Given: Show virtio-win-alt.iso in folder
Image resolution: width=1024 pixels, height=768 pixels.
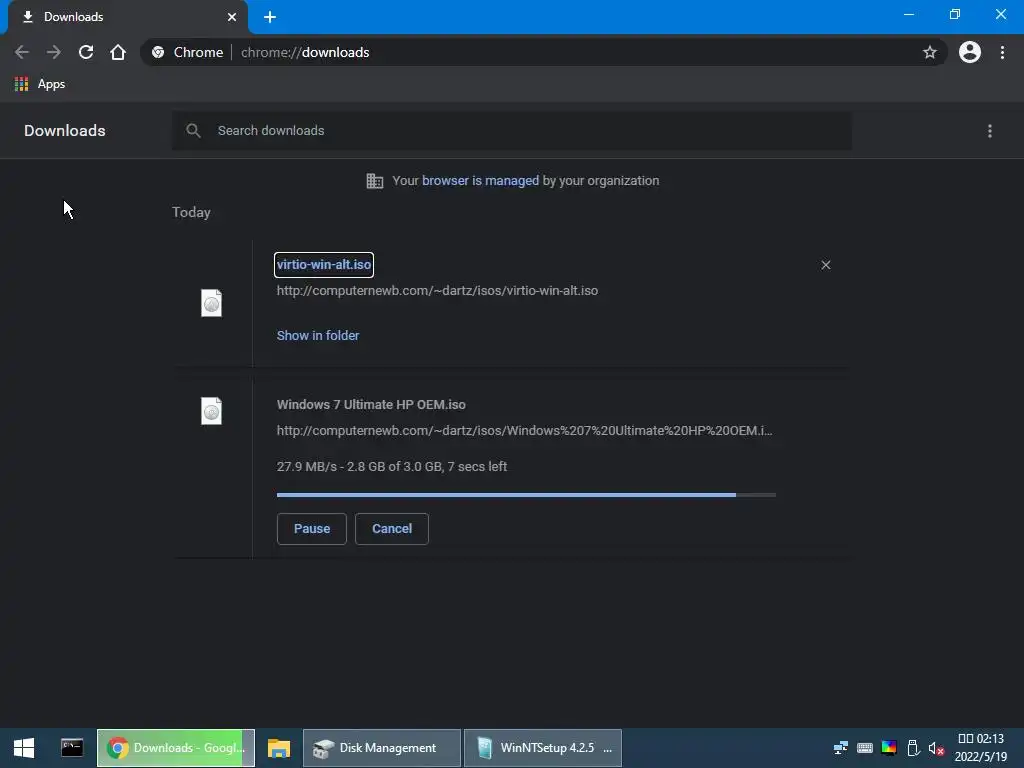Looking at the screenshot, I should pos(318,336).
